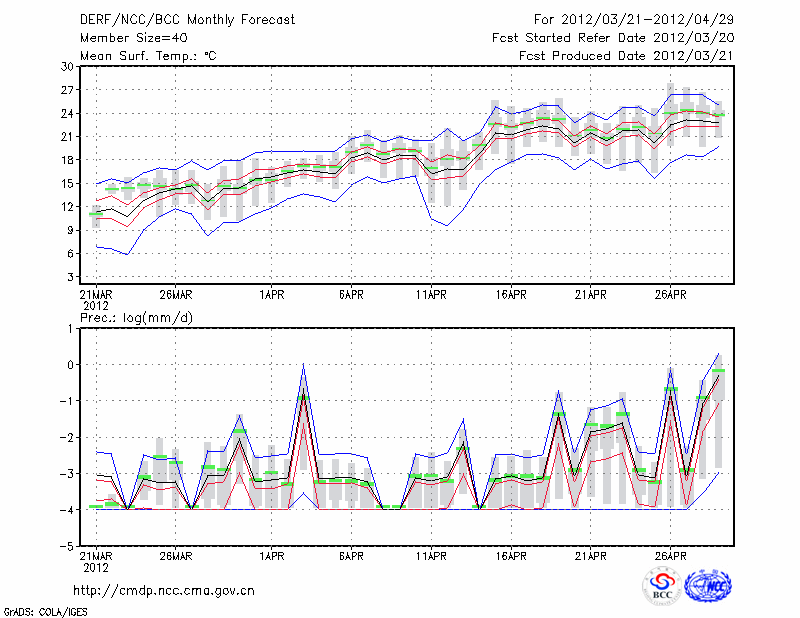Click the BCC logo
This screenshot has height=618, width=800.
point(662,588)
